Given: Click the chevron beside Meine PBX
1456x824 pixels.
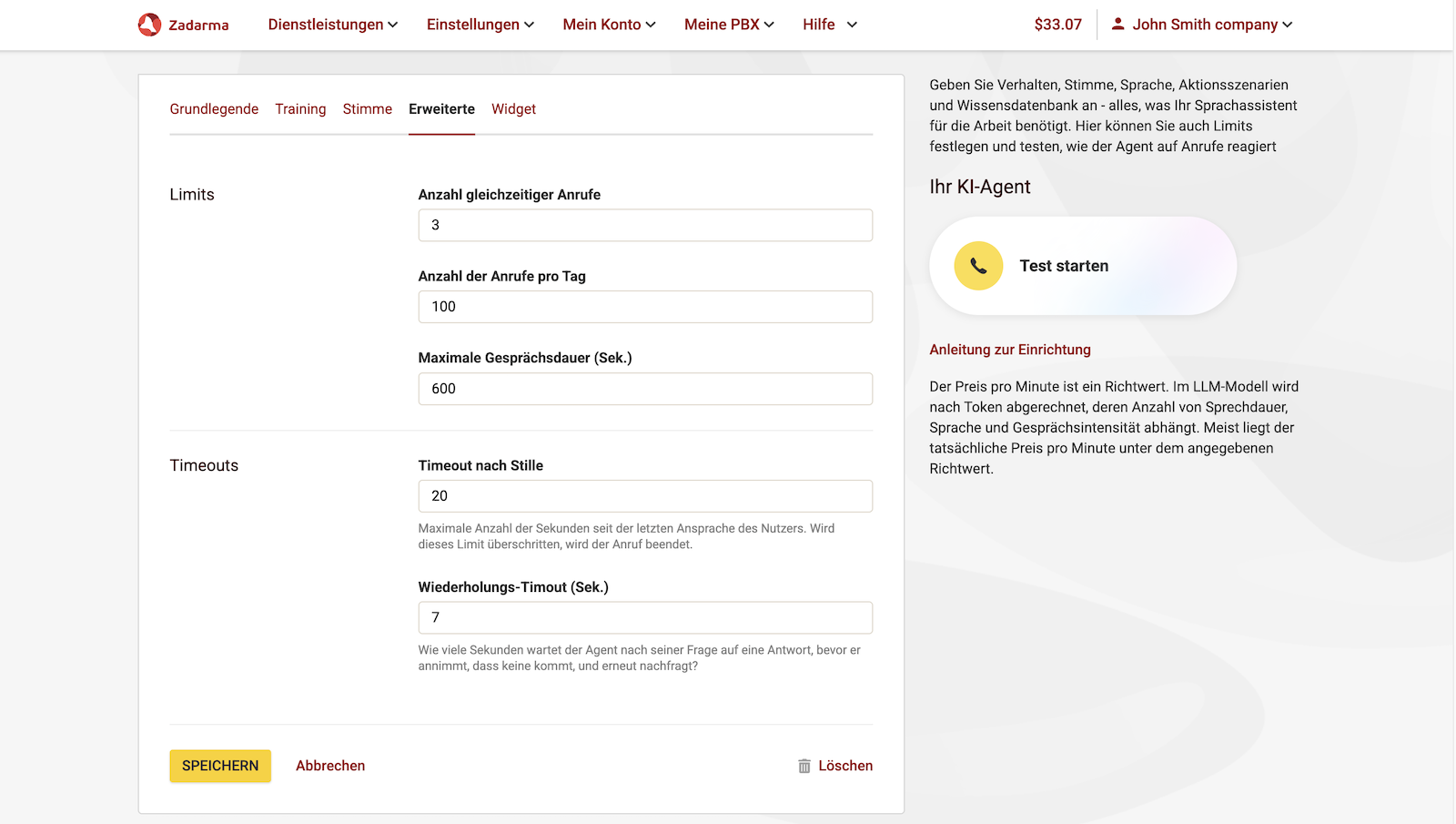Looking at the screenshot, I should click(770, 25).
